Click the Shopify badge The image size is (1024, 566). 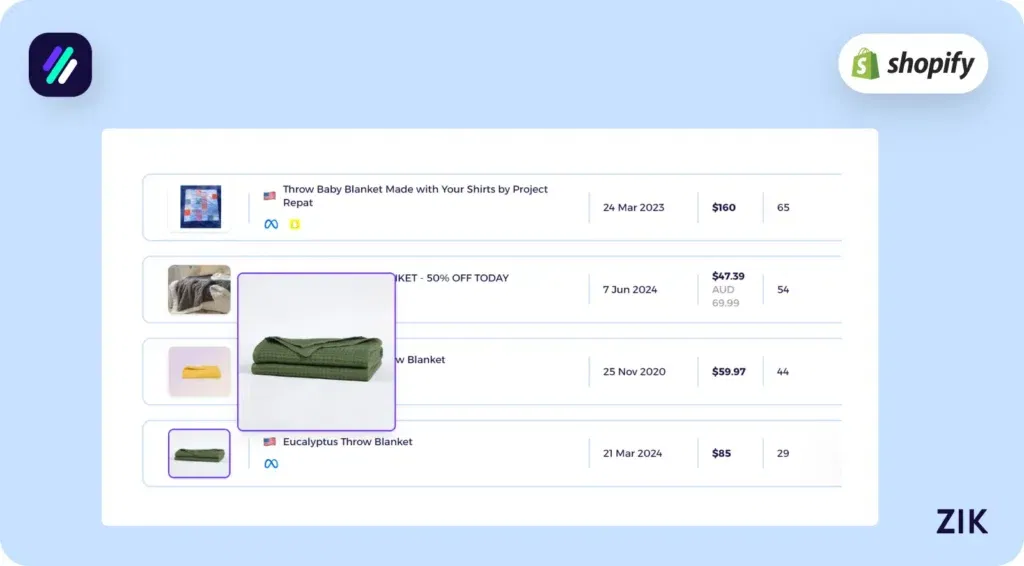pos(912,64)
